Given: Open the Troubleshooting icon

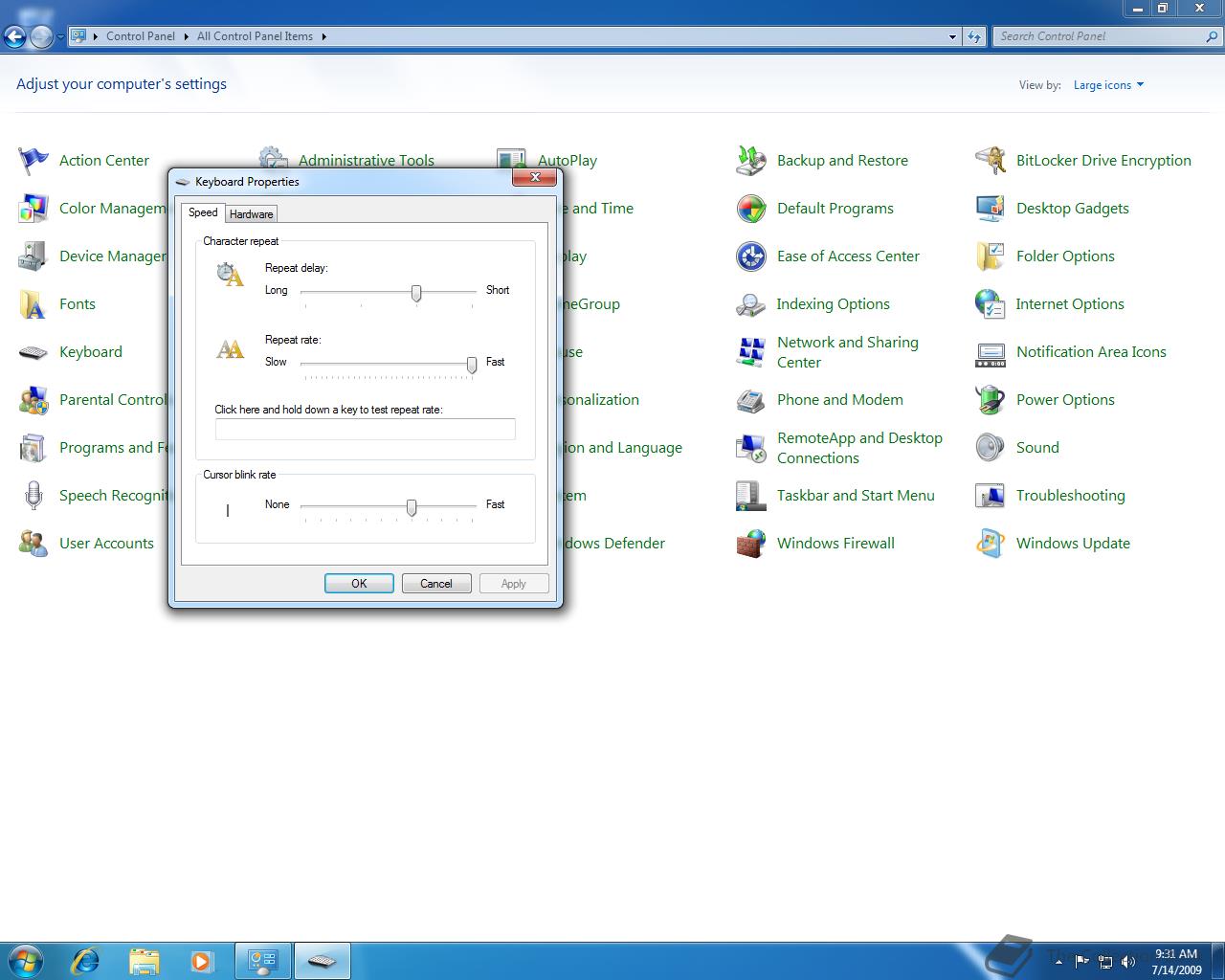Looking at the screenshot, I should pos(991,496).
